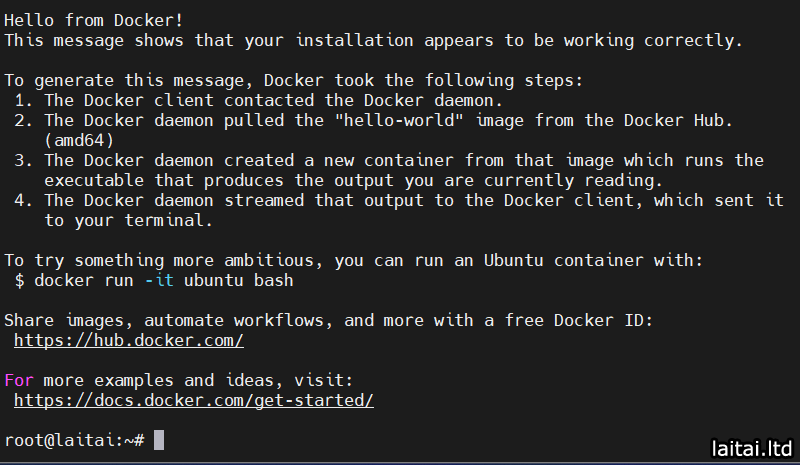Viewport: 800px width, 465px height.
Task: Click the terminal cursor block after the prompt
Action: (x=159, y=440)
